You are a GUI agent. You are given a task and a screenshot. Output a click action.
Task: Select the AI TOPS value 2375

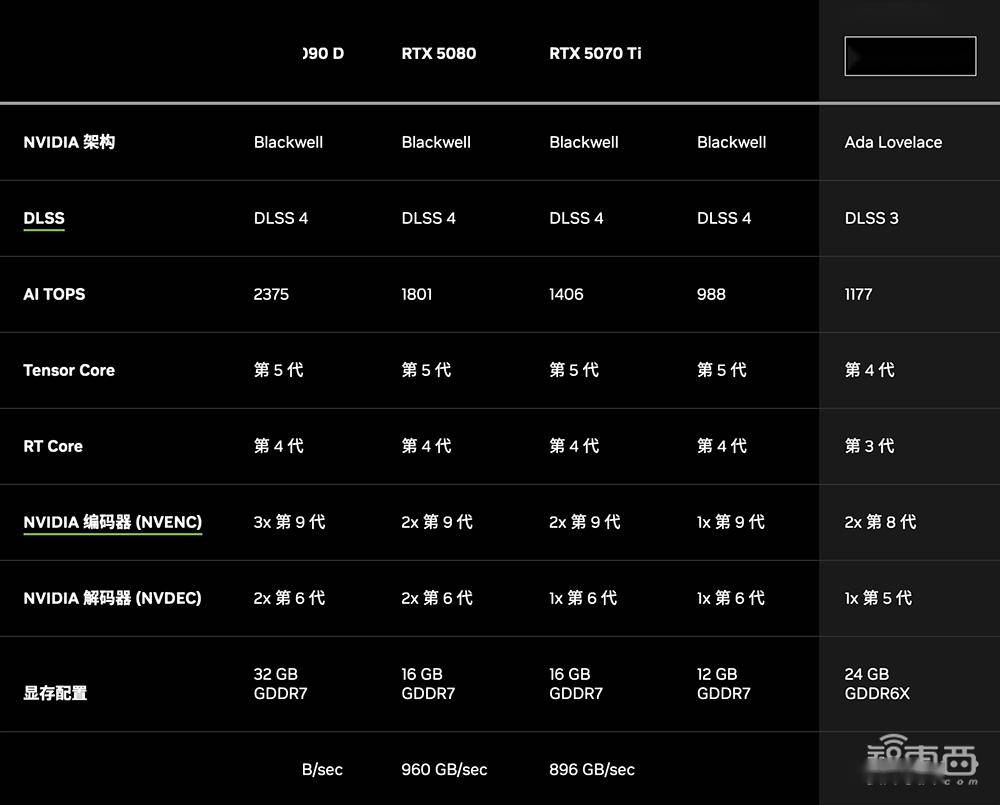pyautogui.click(x=271, y=294)
